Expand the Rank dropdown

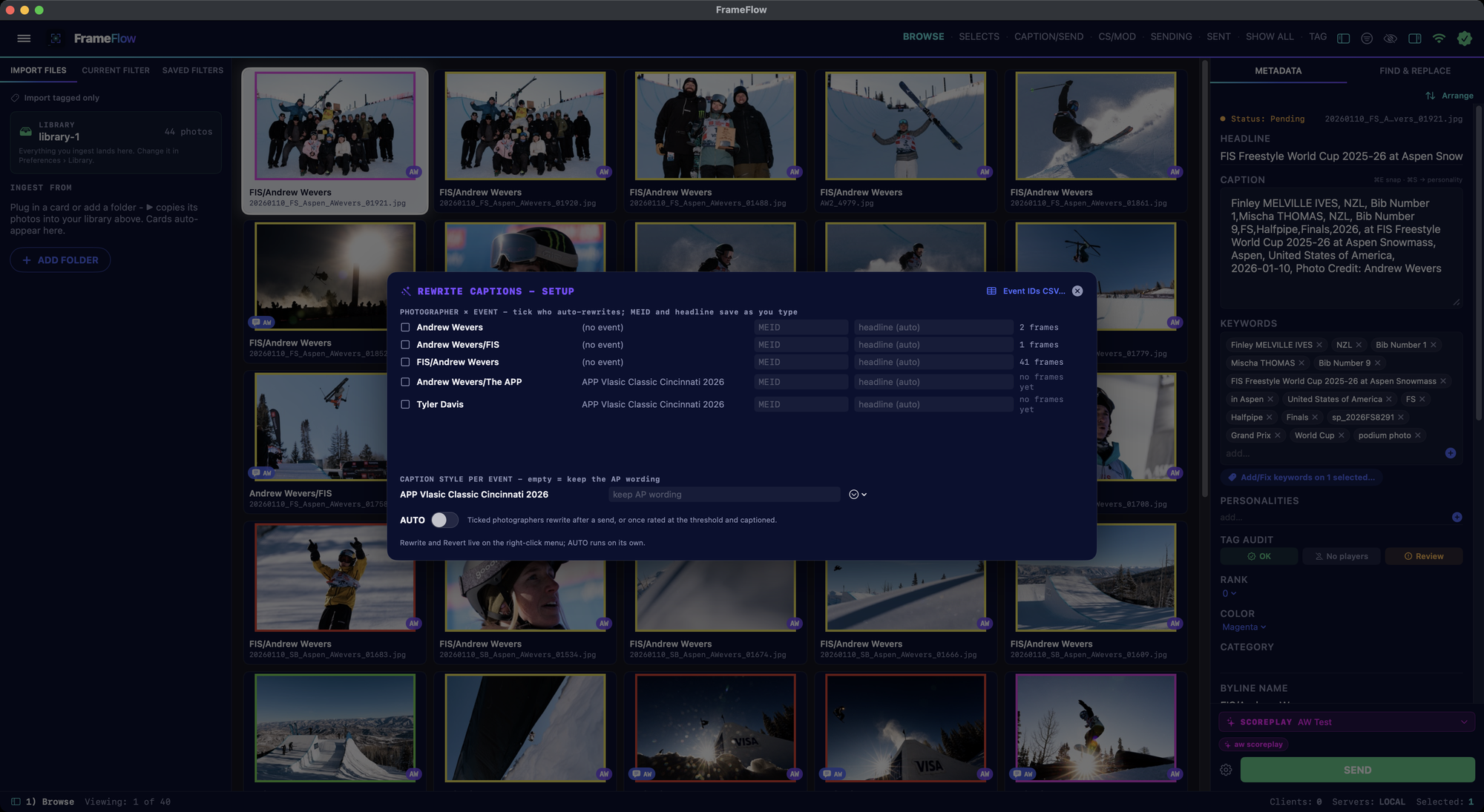[1229, 594]
